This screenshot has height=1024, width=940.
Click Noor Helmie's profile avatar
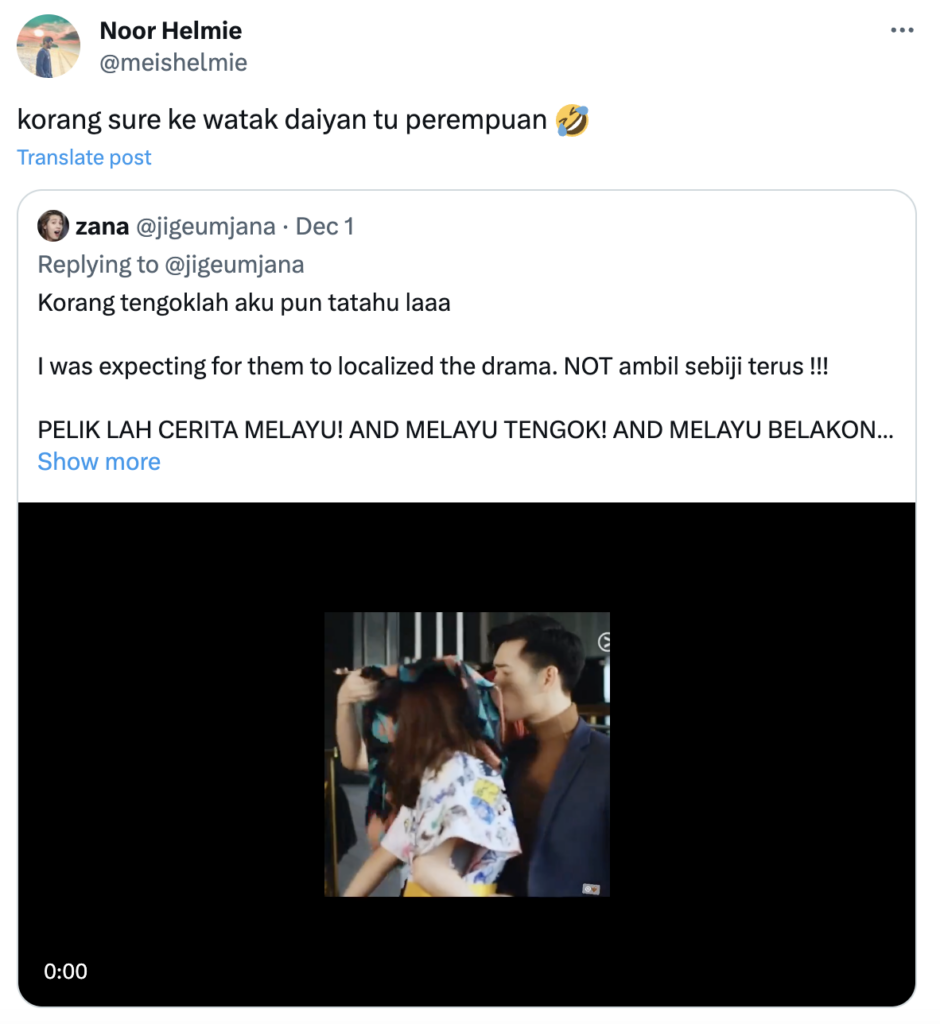(48, 46)
